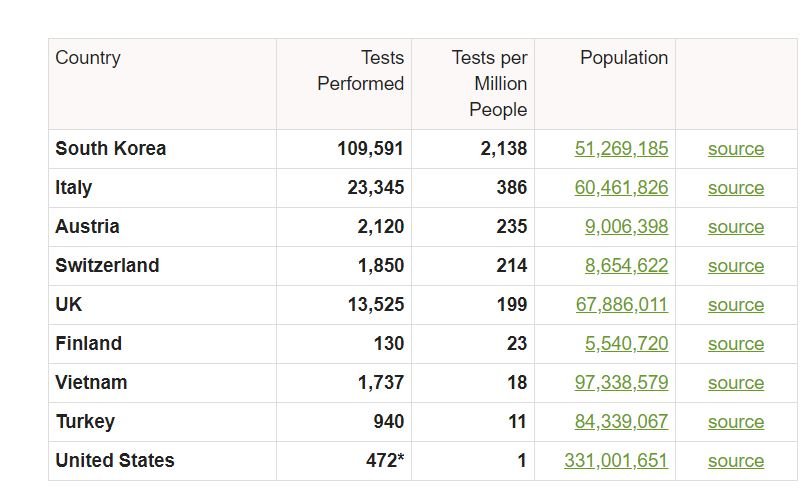Open United States population link 331,001,651
This screenshot has width=805, height=493.
pos(616,461)
